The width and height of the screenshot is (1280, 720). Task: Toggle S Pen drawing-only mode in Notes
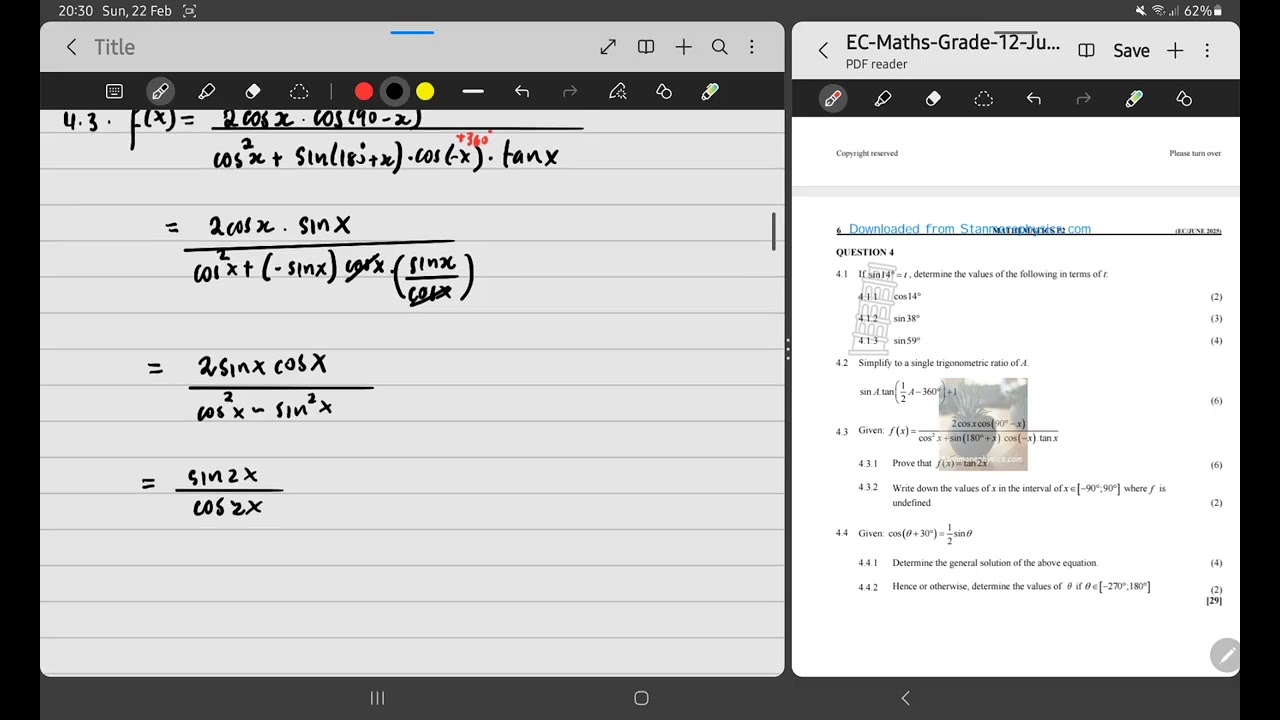pyautogui.click(x=710, y=91)
